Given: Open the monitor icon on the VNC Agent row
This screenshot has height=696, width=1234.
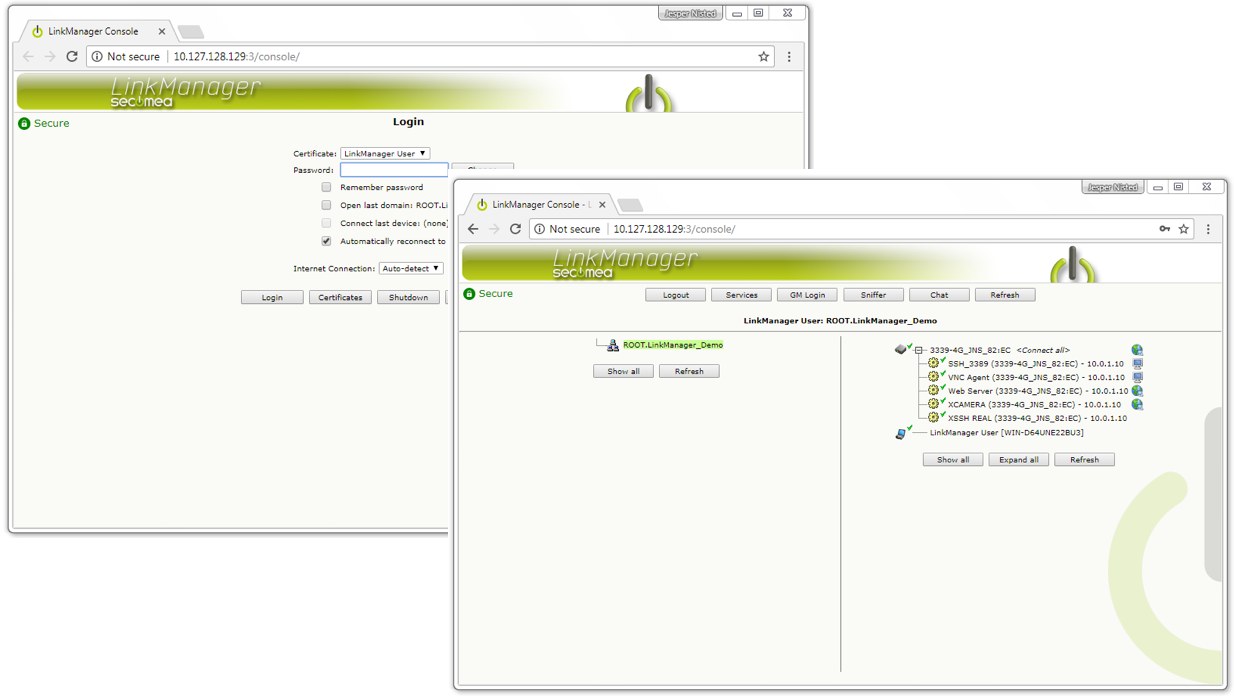Looking at the screenshot, I should [x=1137, y=377].
